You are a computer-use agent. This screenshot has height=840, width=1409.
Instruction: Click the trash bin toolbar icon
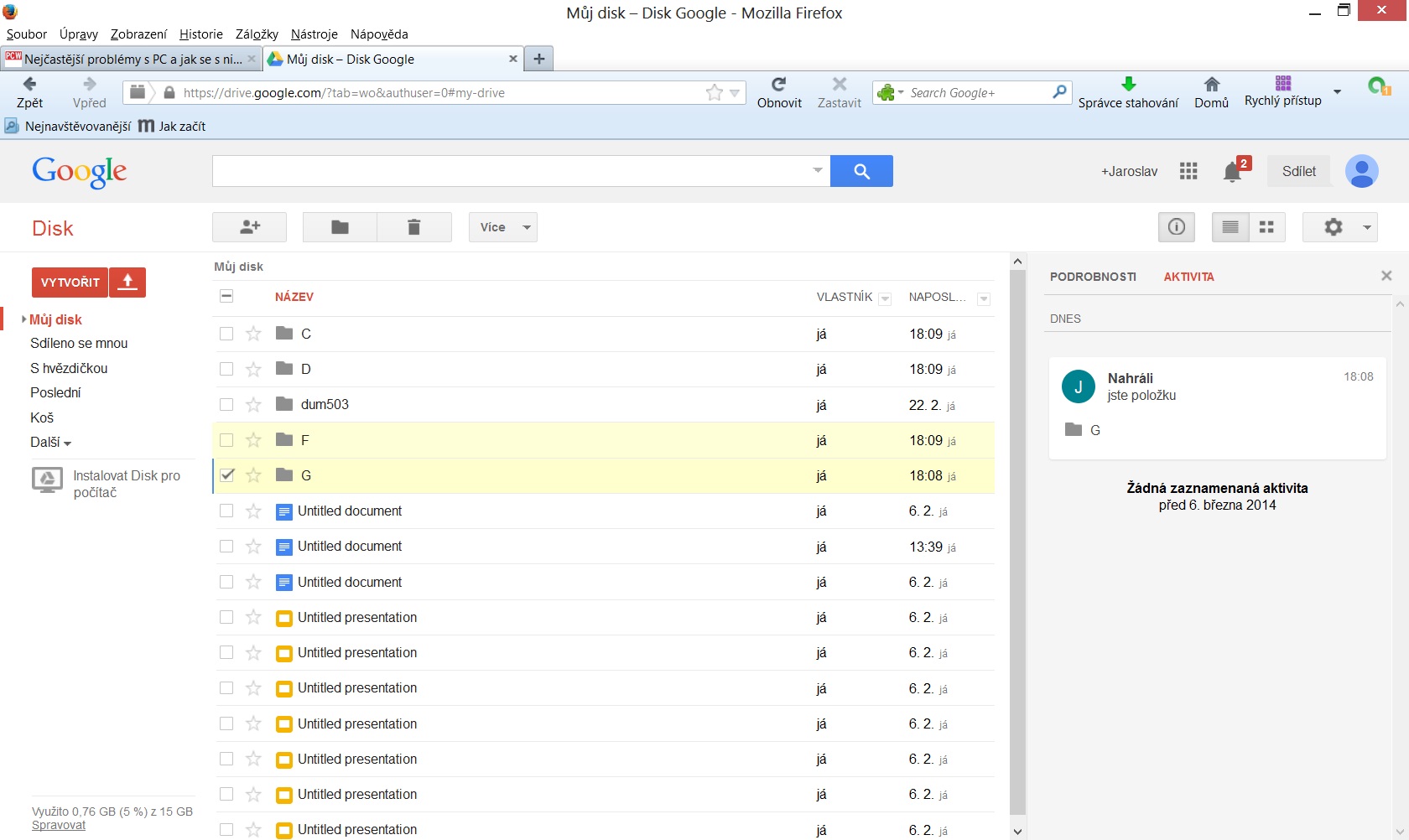tap(413, 227)
